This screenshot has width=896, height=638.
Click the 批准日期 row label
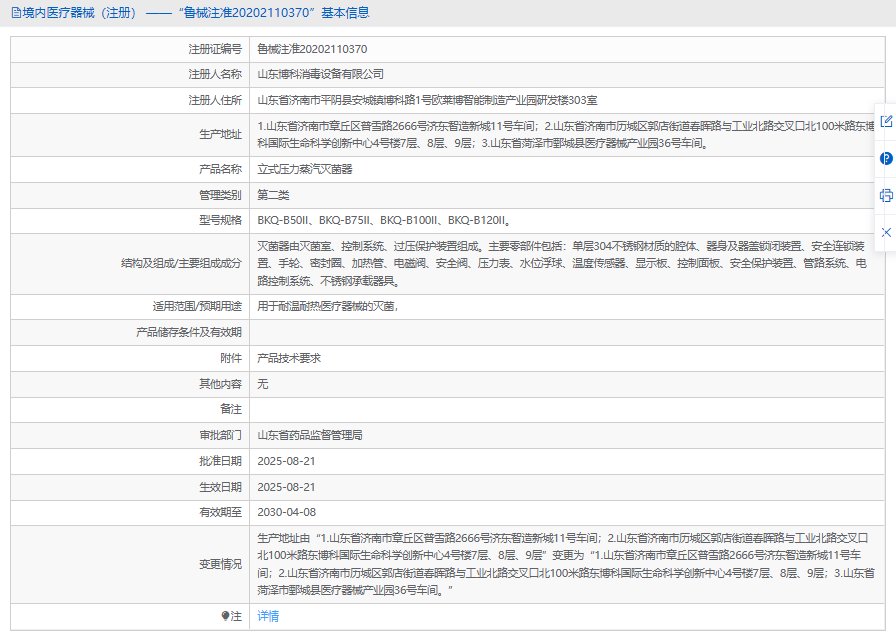click(221, 461)
